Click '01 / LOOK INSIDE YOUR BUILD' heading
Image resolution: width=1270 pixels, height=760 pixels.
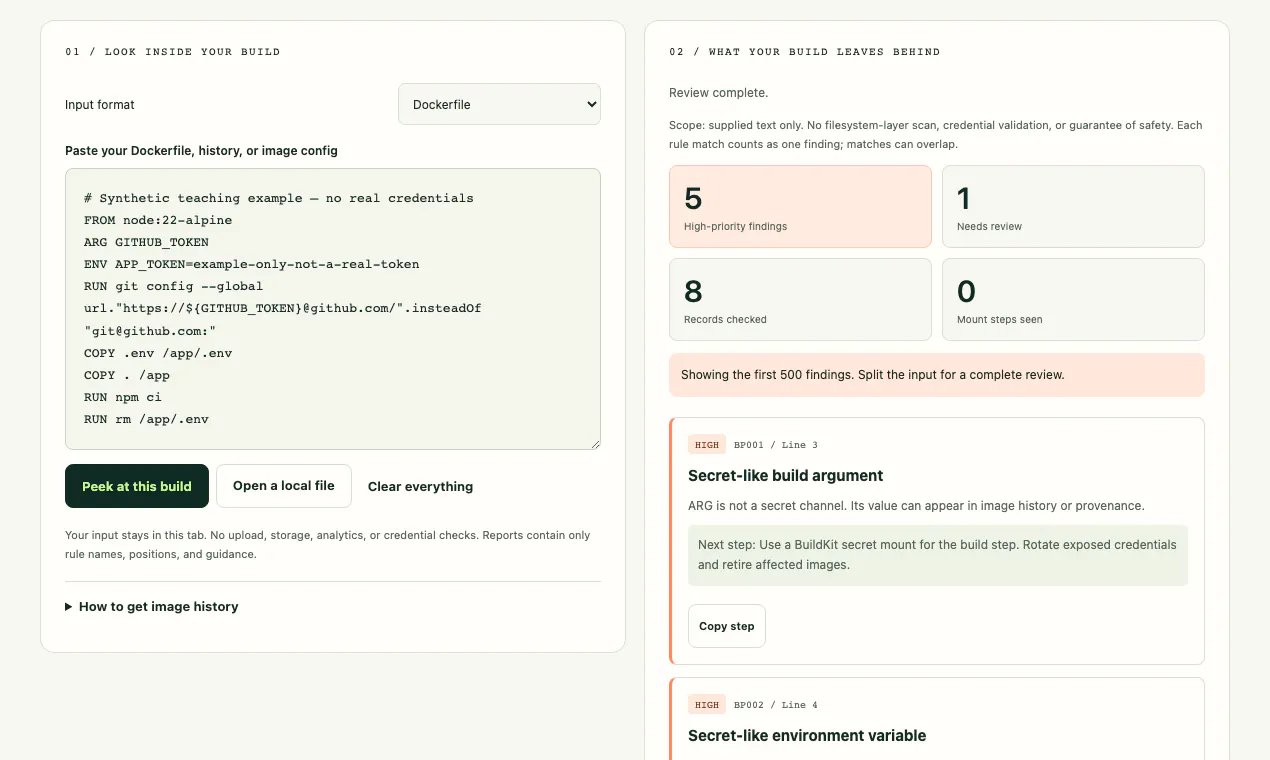coord(173,52)
